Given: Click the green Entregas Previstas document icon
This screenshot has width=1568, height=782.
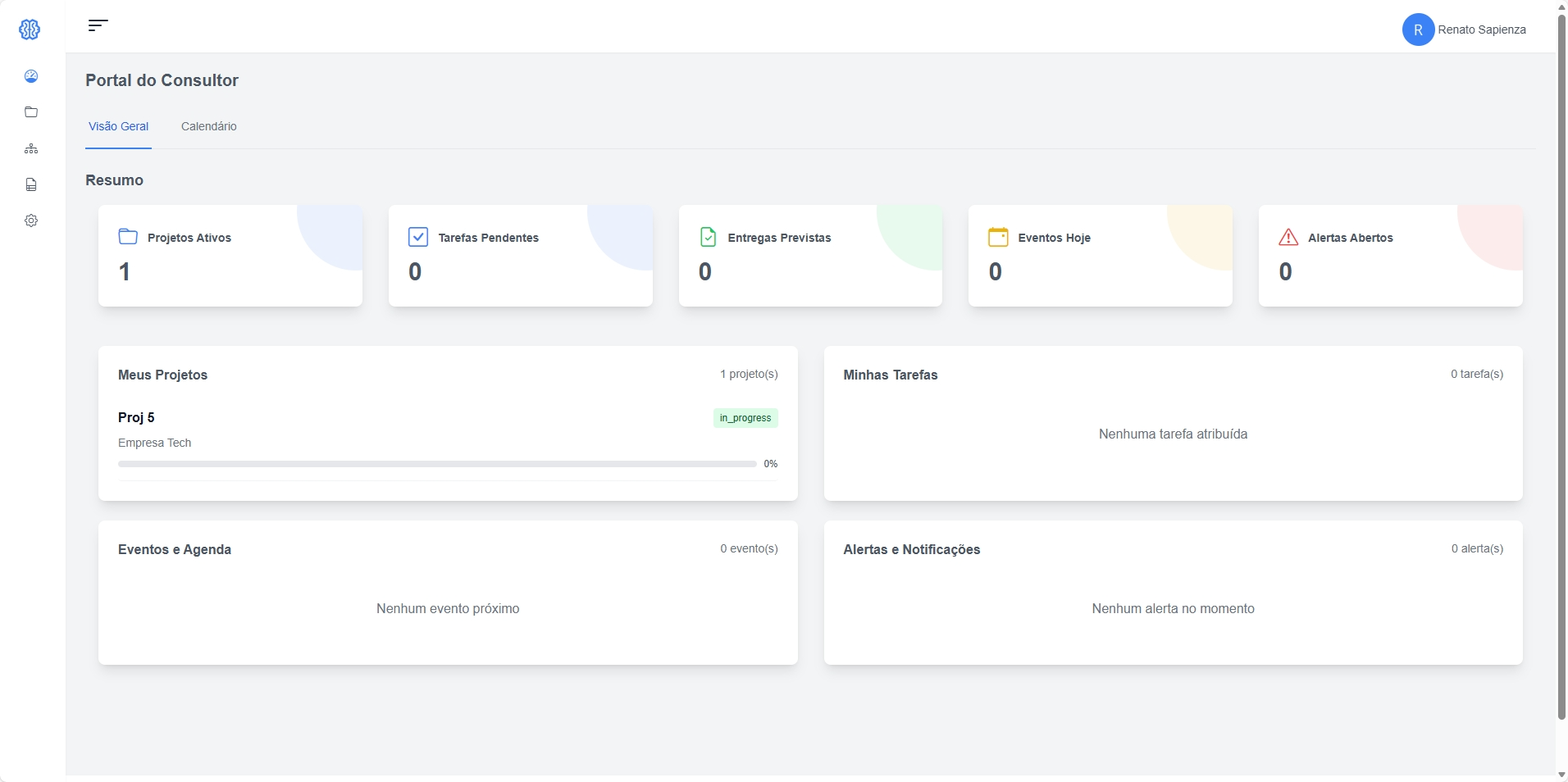Looking at the screenshot, I should (708, 238).
